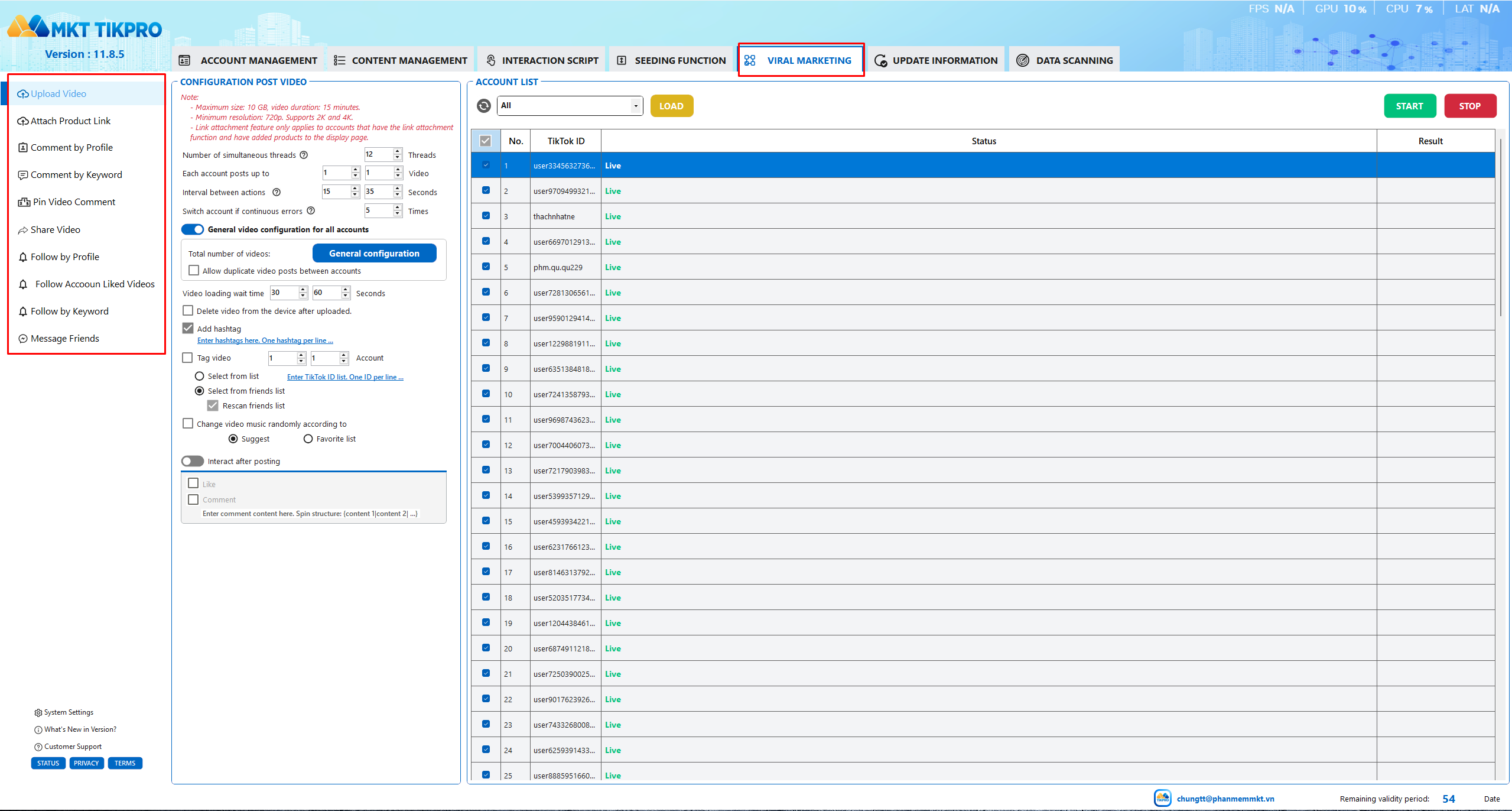Image resolution: width=1512 pixels, height=811 pixels.
Task: Click the Pin Video Comment icon
Action: (24, 202)
